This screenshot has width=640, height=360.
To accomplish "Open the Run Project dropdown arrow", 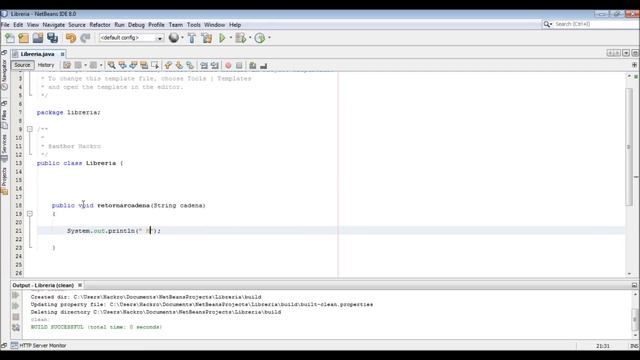I will (231, 38).
